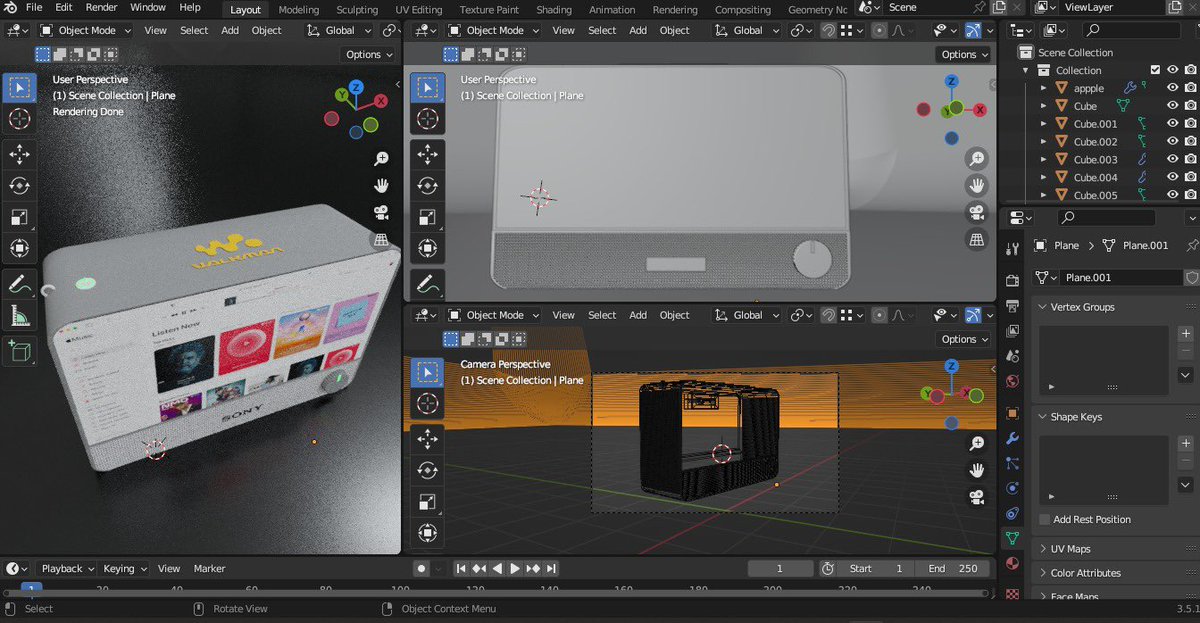Select the Scale tool in left viewport

coord(19,217)
